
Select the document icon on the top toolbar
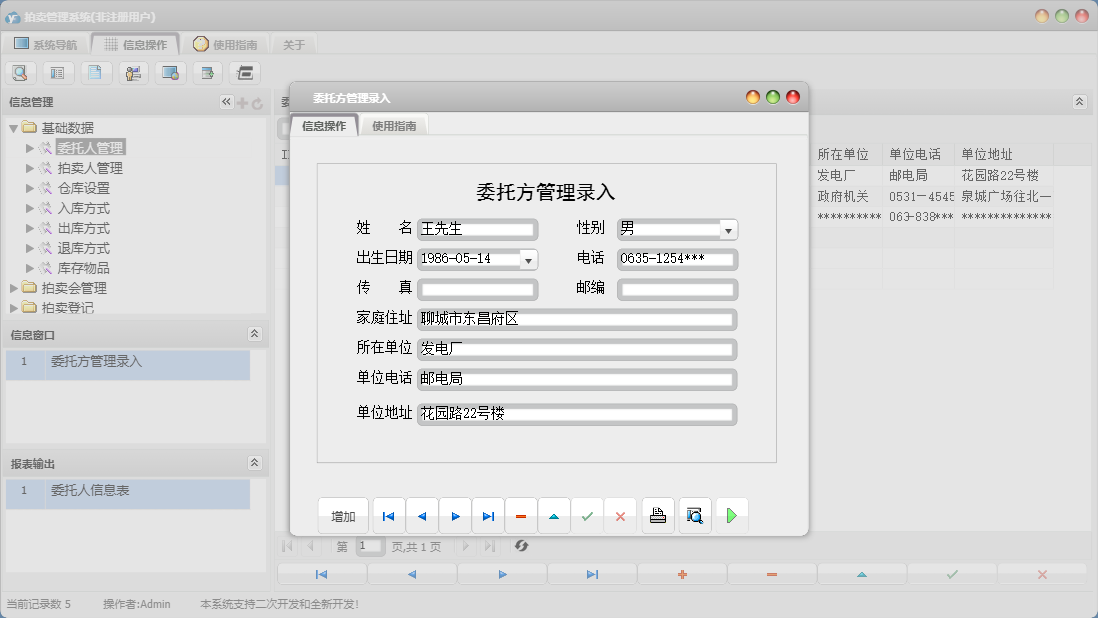pyautogui.click(x=95, y=72)
